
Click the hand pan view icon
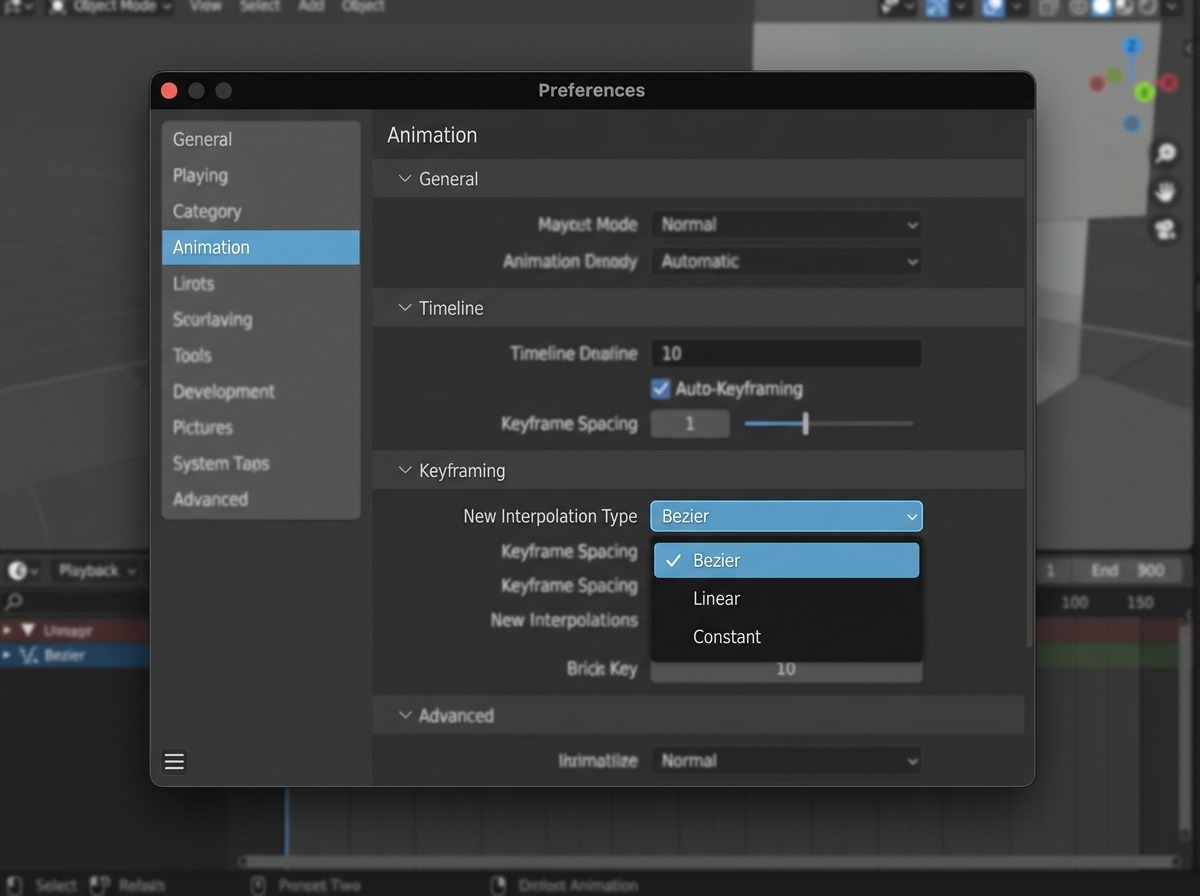coord(1165,191)
